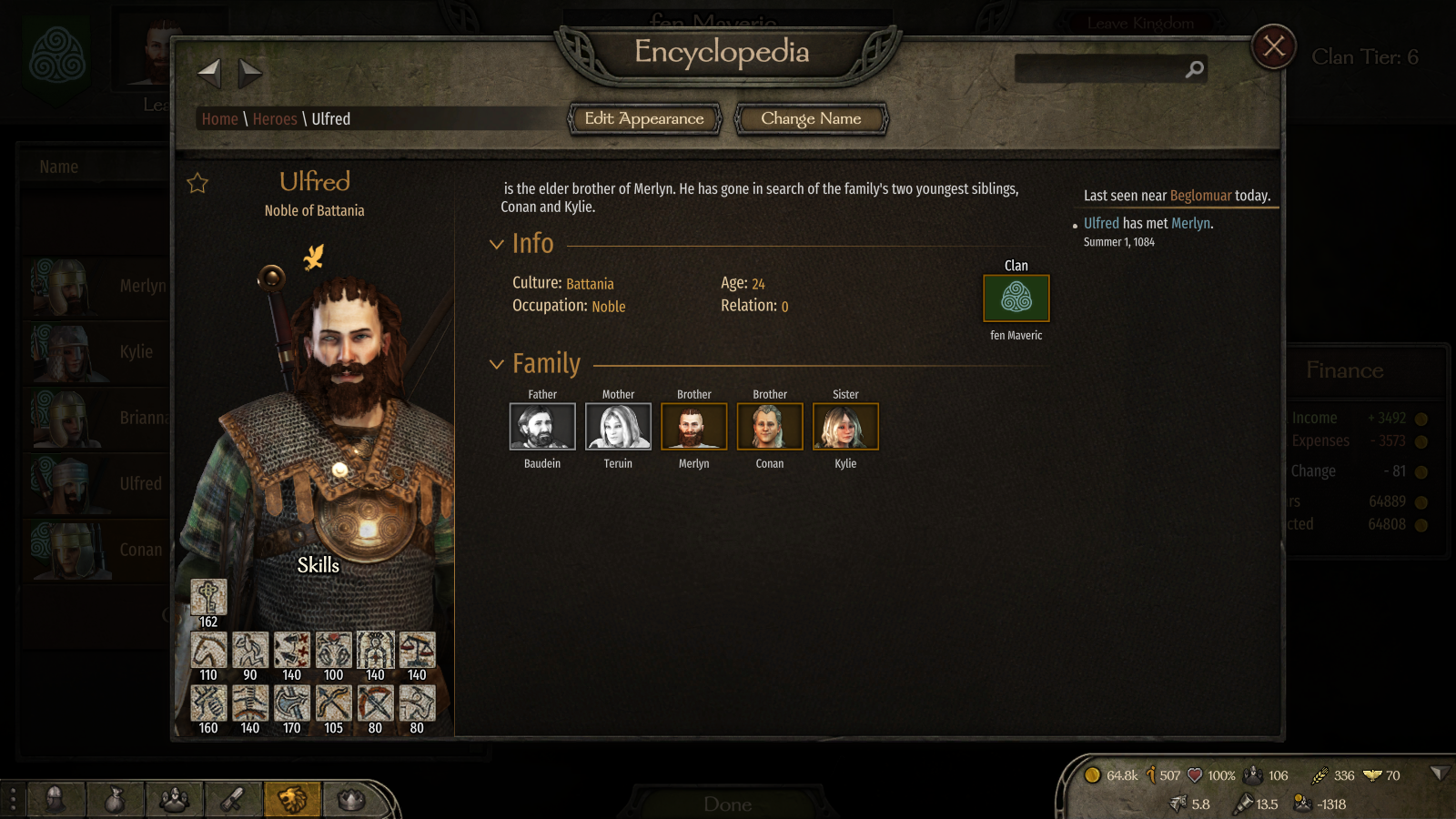Click the search magnifier icon

pos(1195,69)
